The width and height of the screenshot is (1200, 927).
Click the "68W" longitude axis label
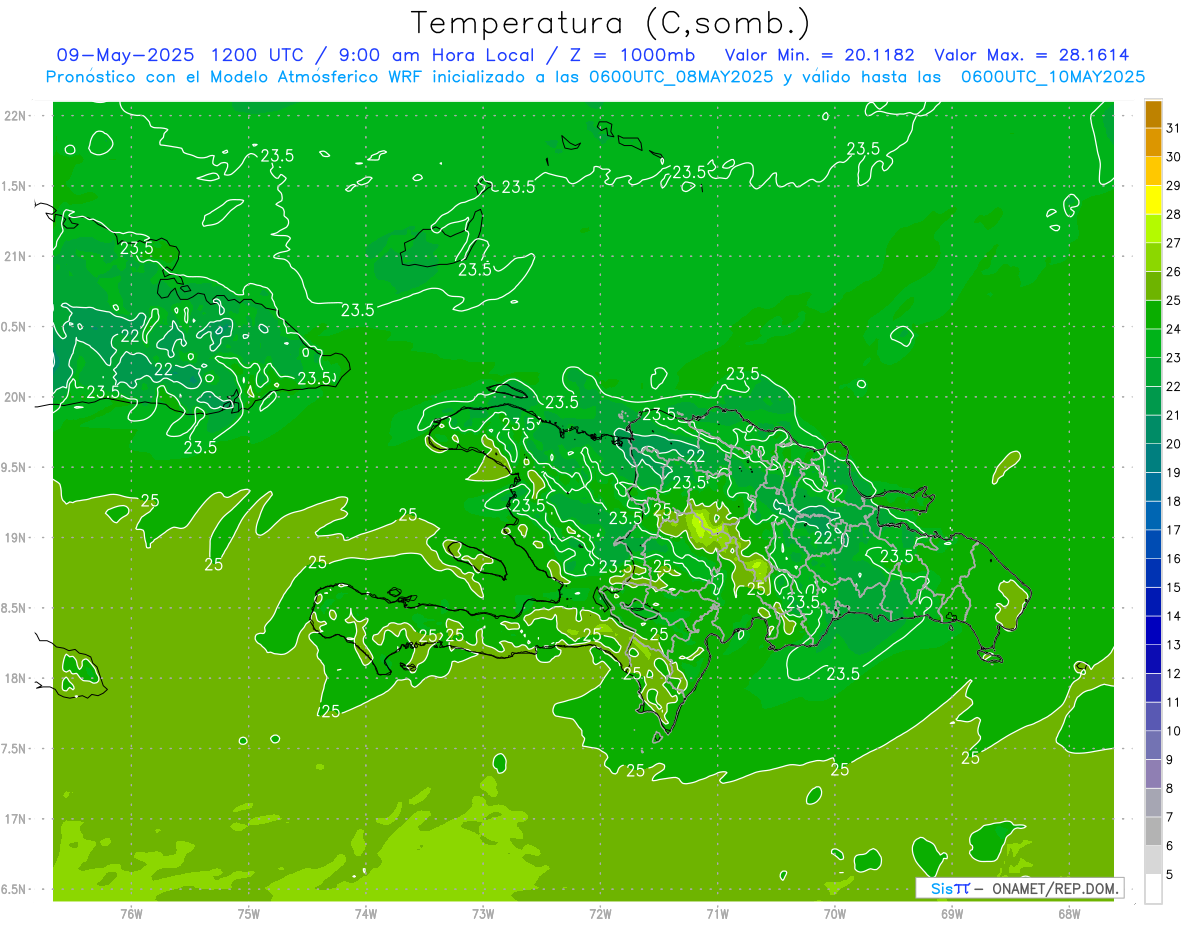pyautogui.click(x=1069, y=914)
